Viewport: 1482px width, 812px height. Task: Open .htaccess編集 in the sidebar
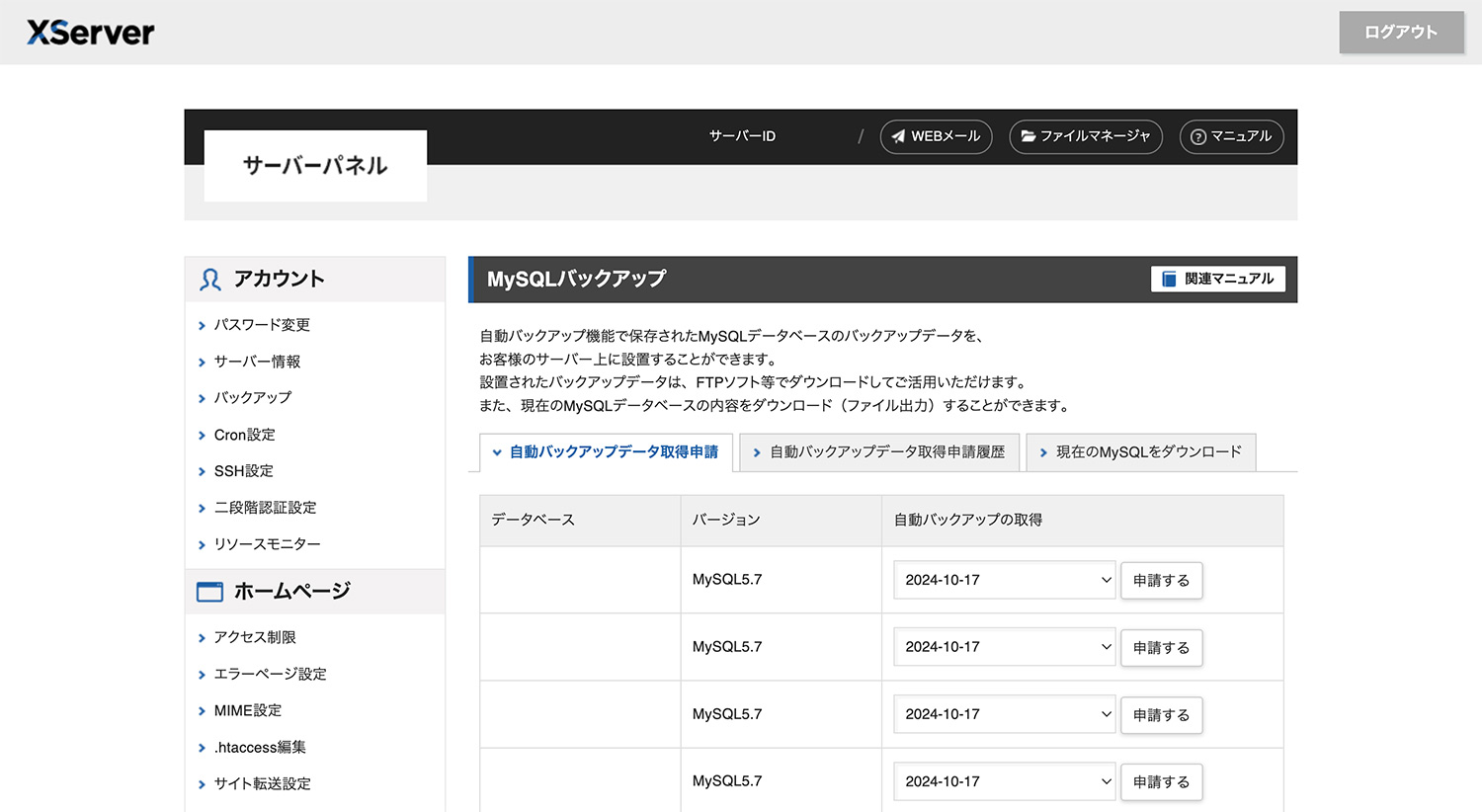coord(260,748)
